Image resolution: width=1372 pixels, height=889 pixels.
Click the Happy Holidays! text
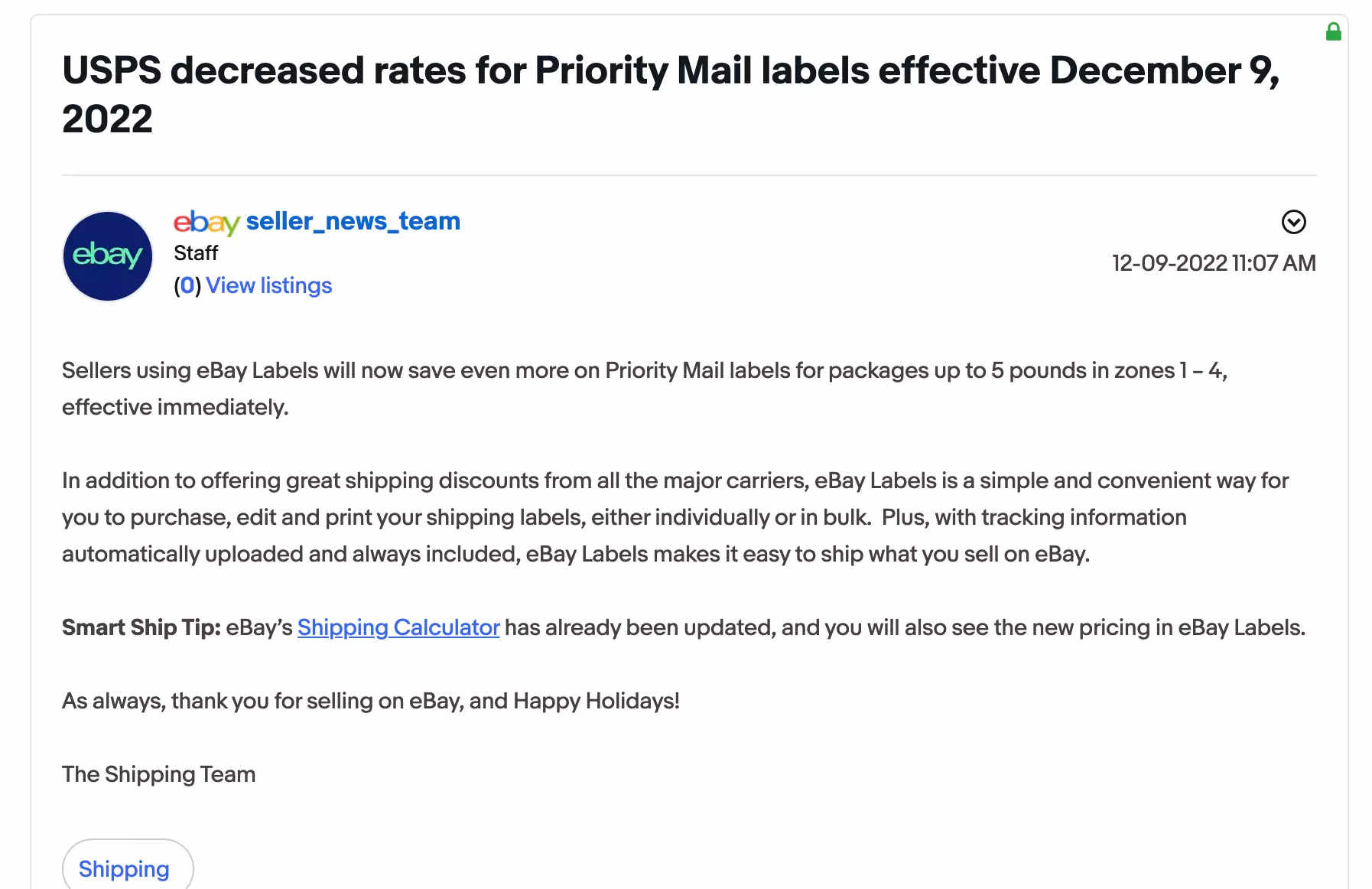[597, 701]
